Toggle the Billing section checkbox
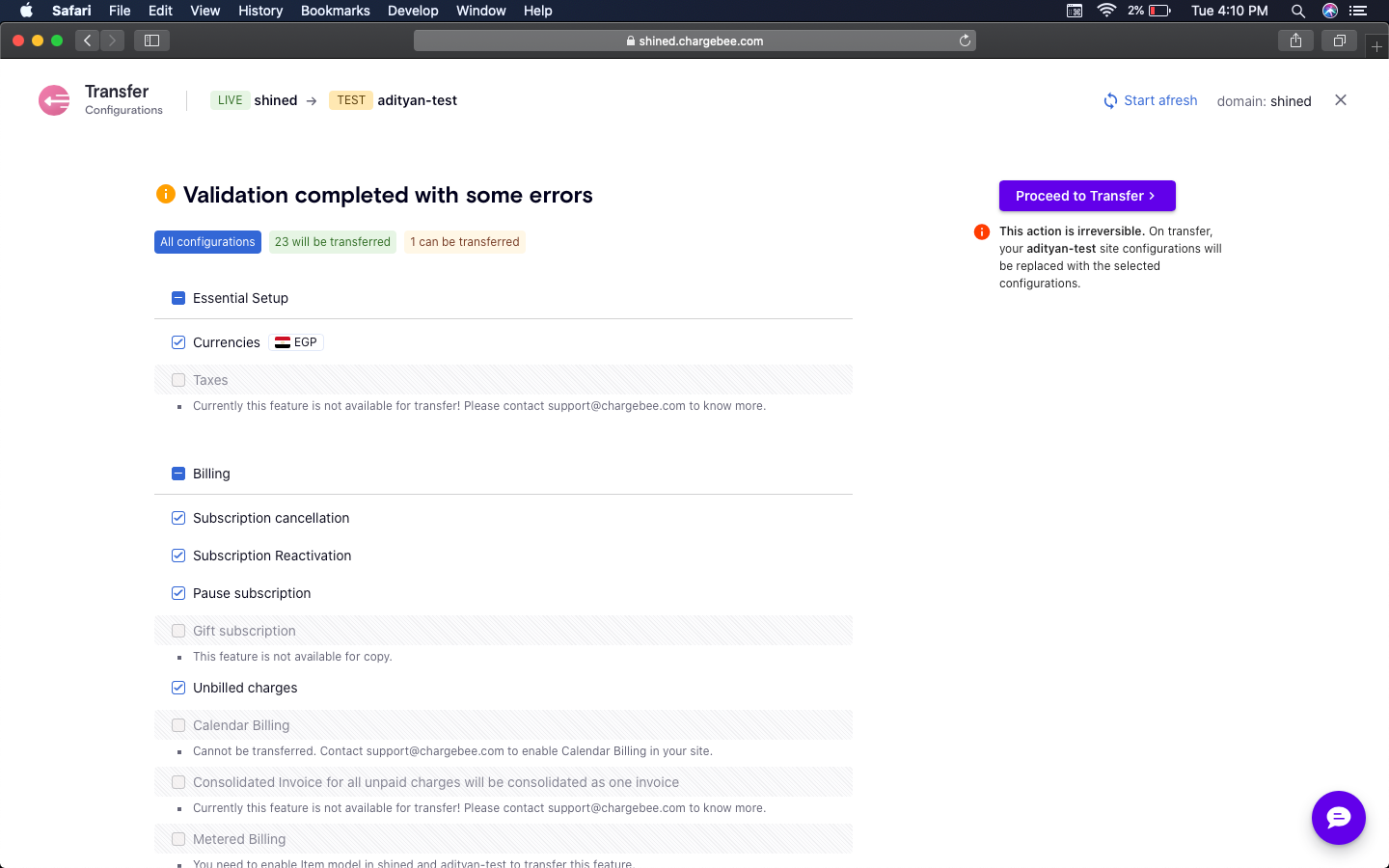This screenshot has width=1389, height=868. pos(178,474)
